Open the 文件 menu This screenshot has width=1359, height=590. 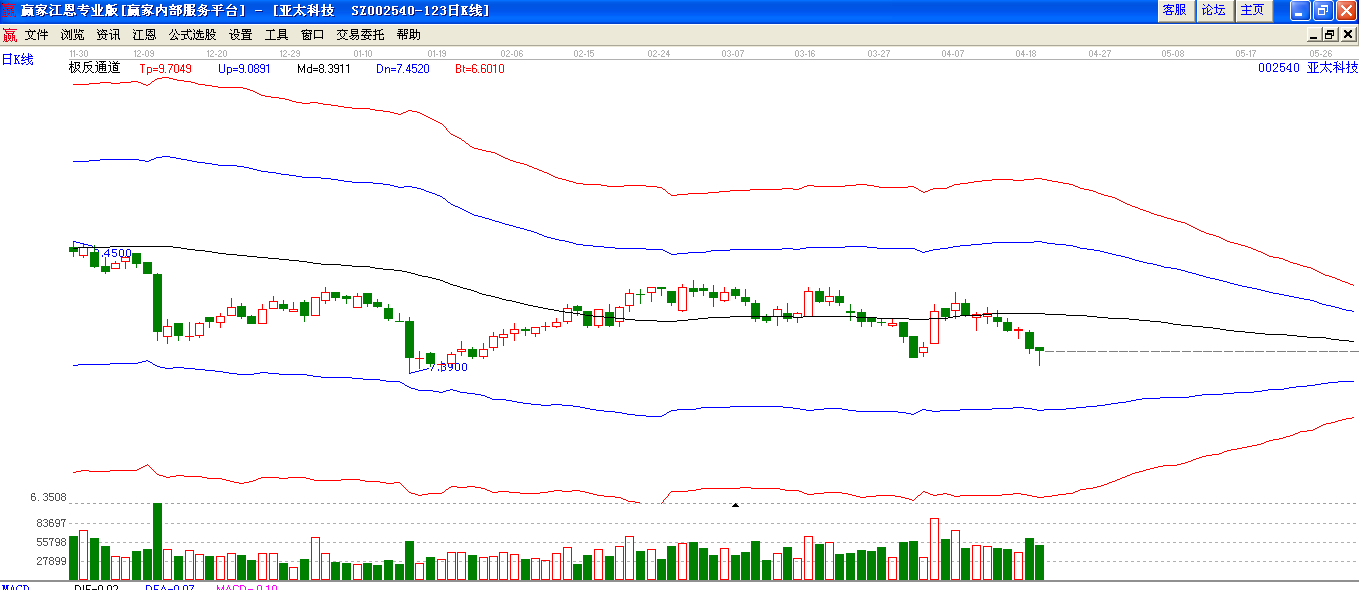click(x=36, y=34)
